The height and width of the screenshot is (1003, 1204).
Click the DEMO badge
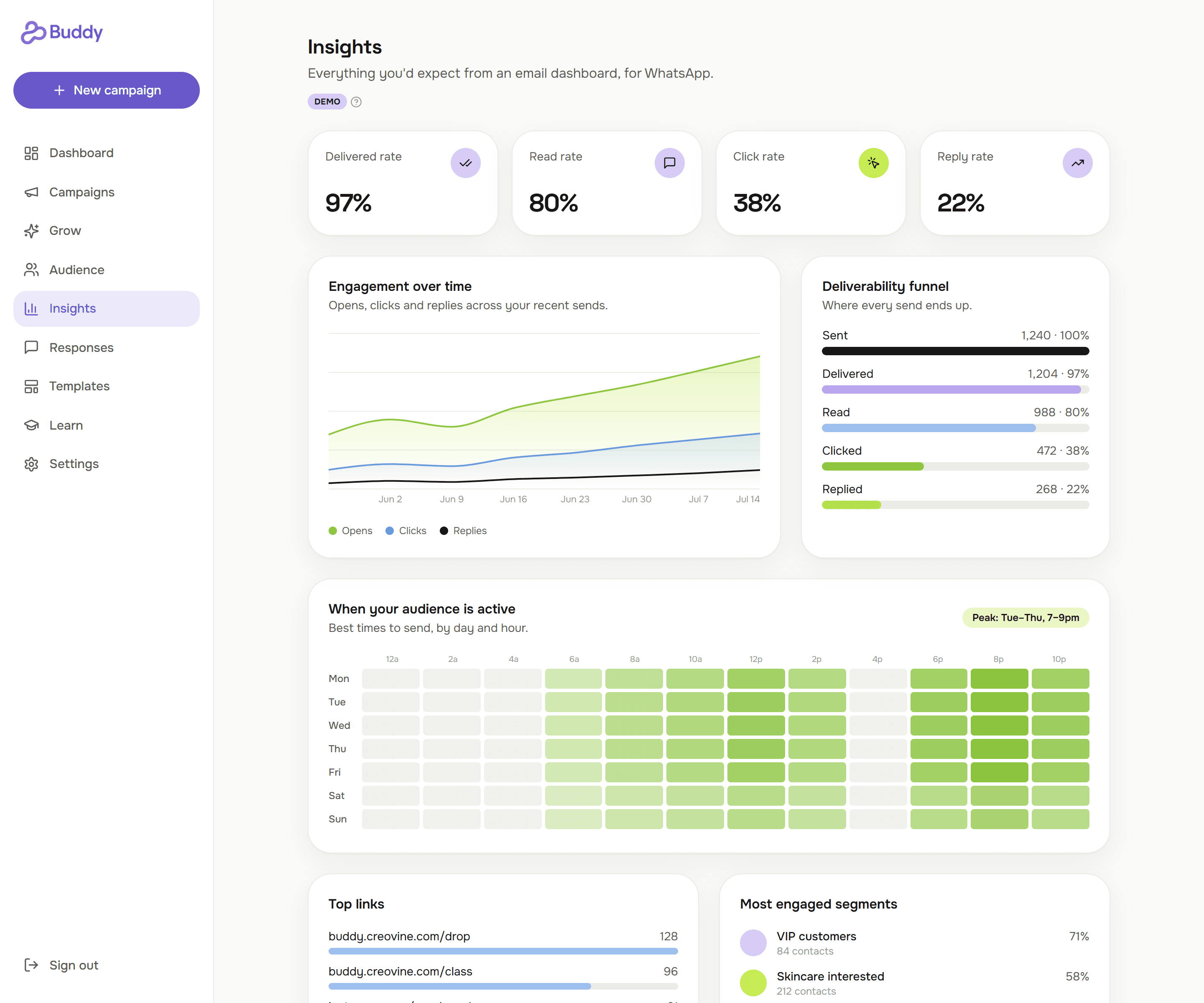[x=327, y=102]
